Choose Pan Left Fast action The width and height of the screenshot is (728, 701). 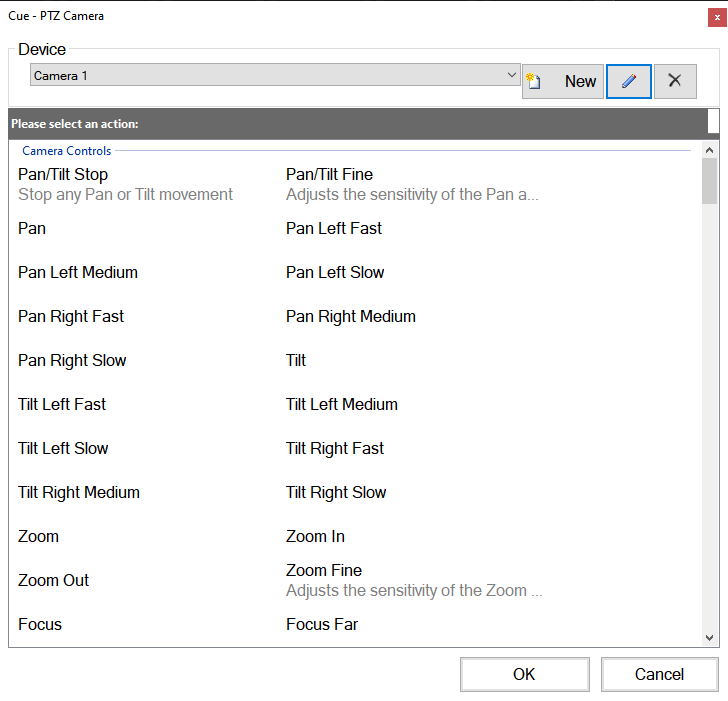pos(334,228)
